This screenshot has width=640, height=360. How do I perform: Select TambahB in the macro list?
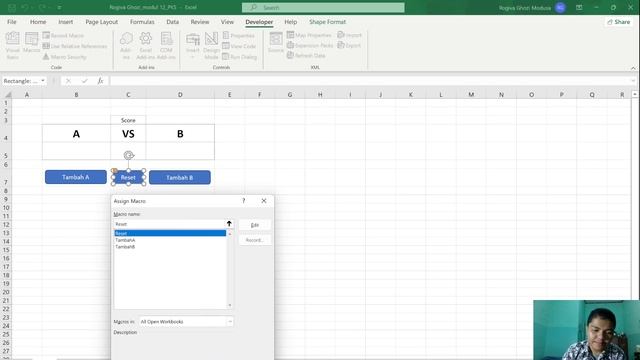(170, 247)
